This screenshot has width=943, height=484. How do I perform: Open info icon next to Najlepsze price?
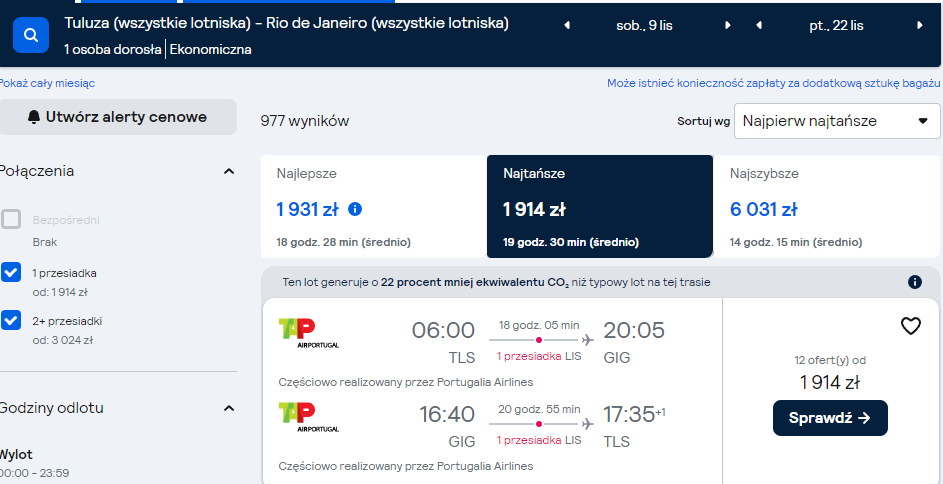pyautogui.click(x=355, y=209)
